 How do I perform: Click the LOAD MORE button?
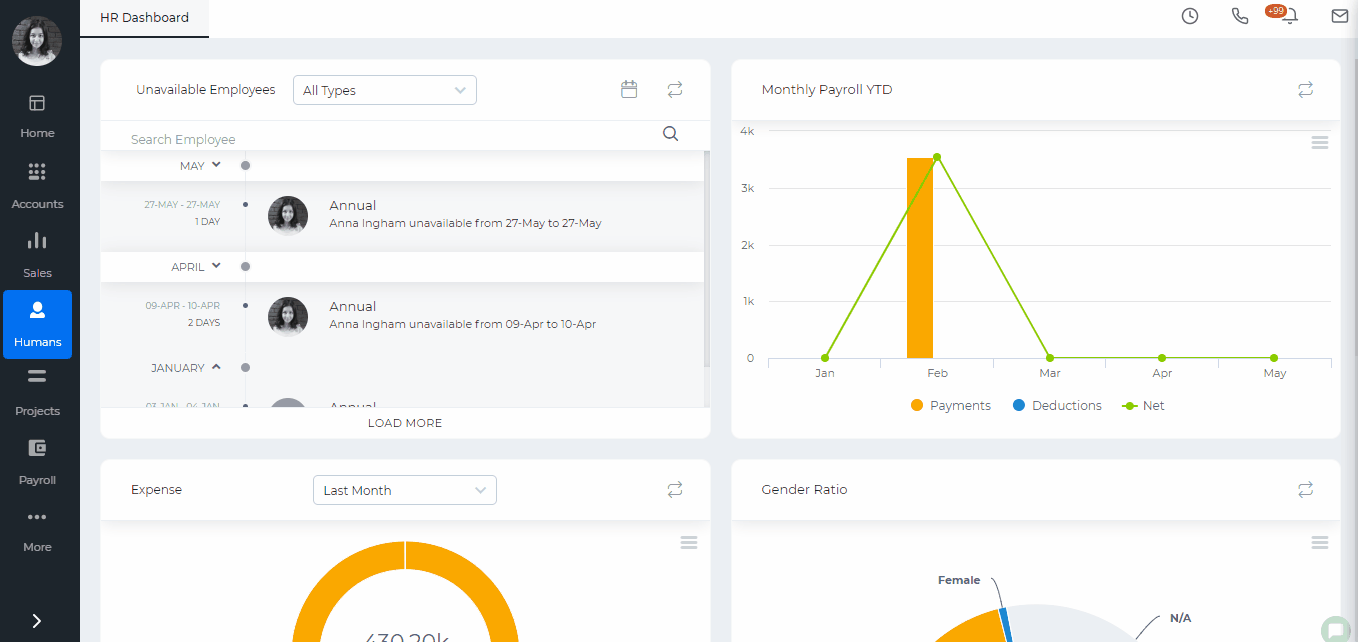click(405, 423)
